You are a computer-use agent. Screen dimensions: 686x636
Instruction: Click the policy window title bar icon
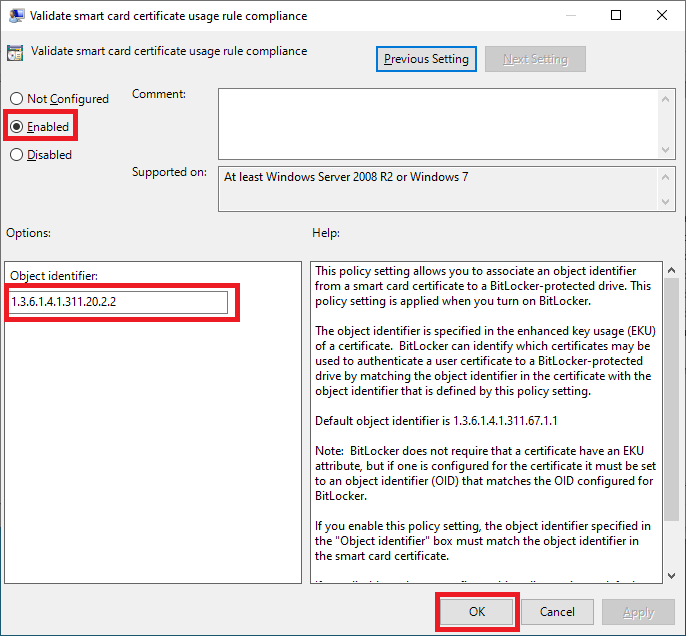[x=17, y=16]
